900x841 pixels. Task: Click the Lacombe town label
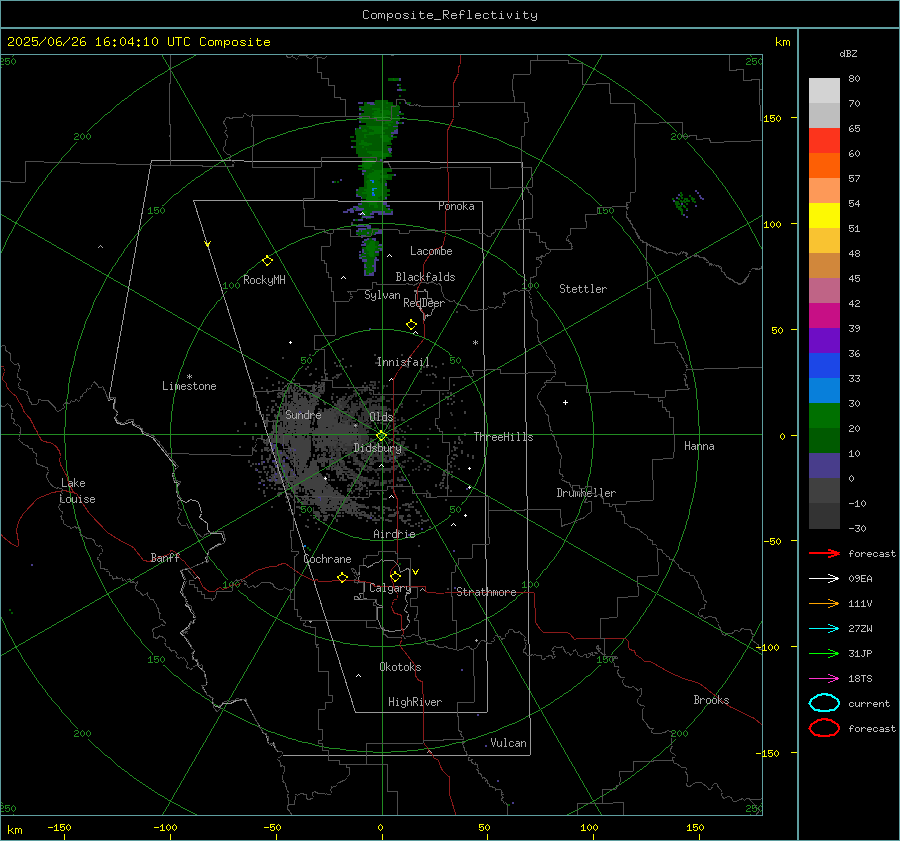pos(431,251)
